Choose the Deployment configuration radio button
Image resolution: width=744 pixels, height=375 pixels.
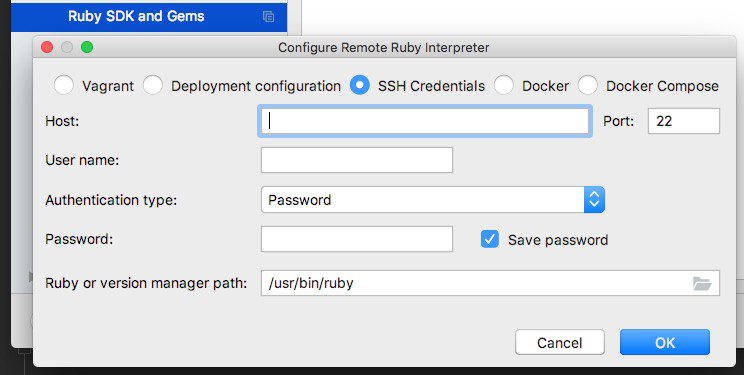tap(153, 85)
